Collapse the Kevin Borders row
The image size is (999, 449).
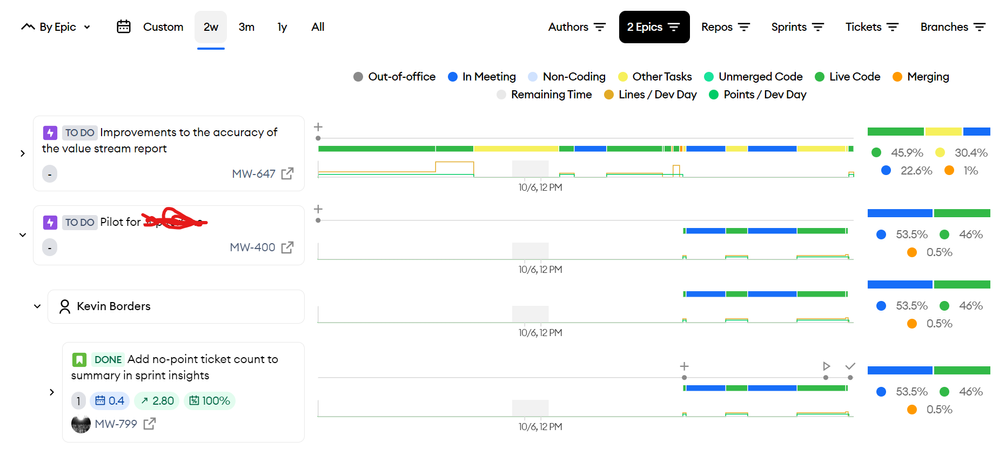coord(37,306)
